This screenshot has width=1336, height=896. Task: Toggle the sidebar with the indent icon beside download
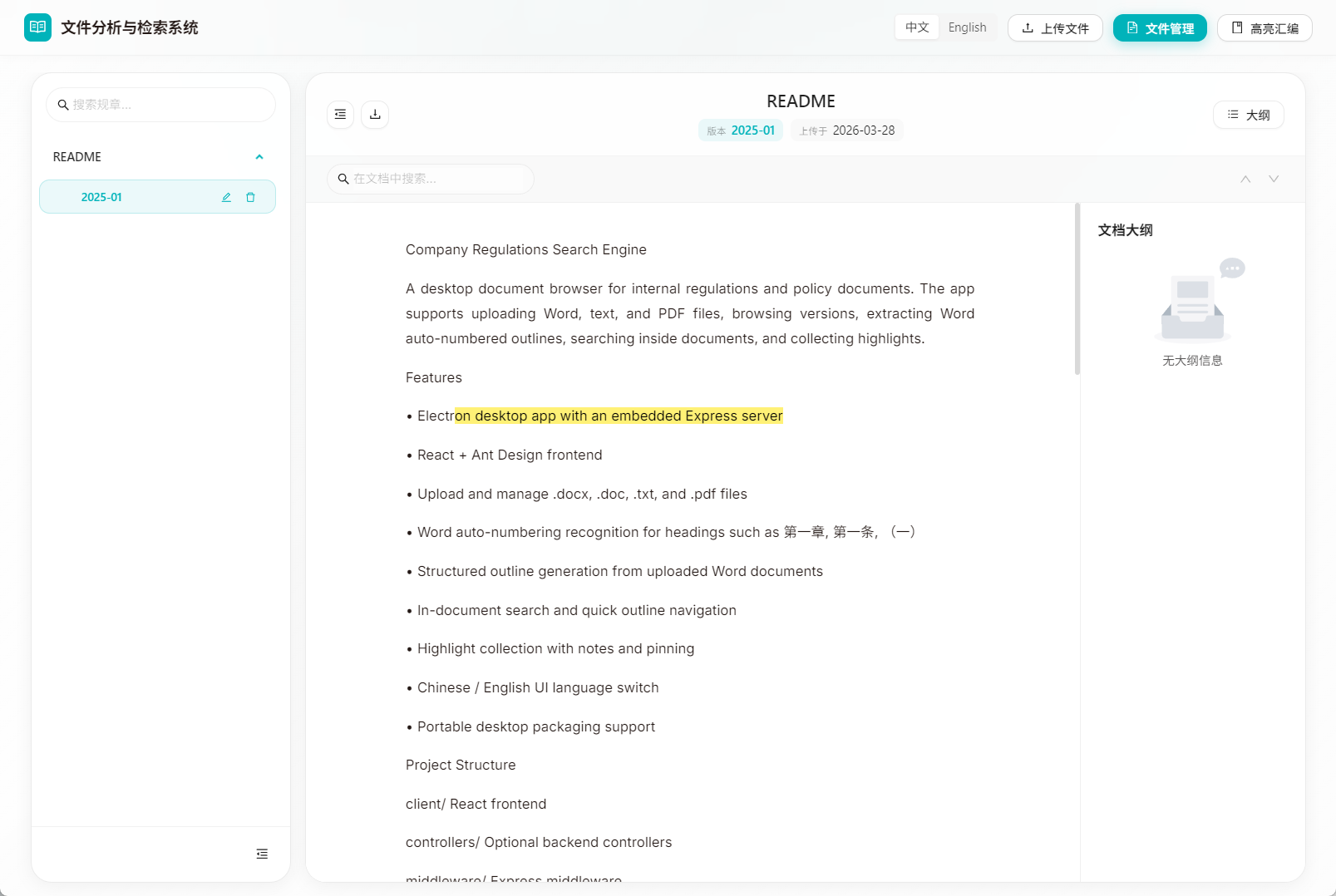tap(341, 115)
